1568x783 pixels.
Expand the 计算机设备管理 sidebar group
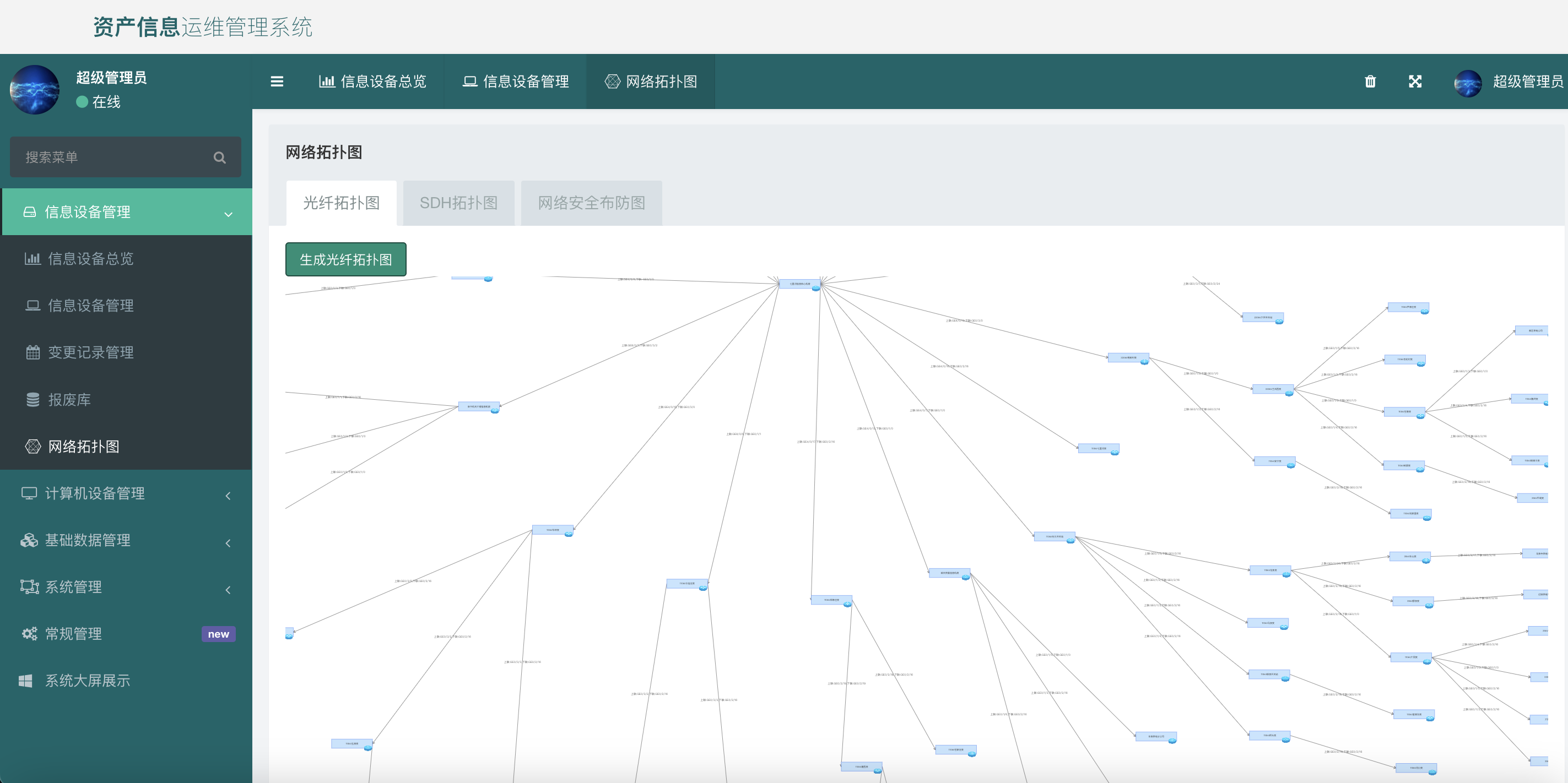[x=127, y=493]
